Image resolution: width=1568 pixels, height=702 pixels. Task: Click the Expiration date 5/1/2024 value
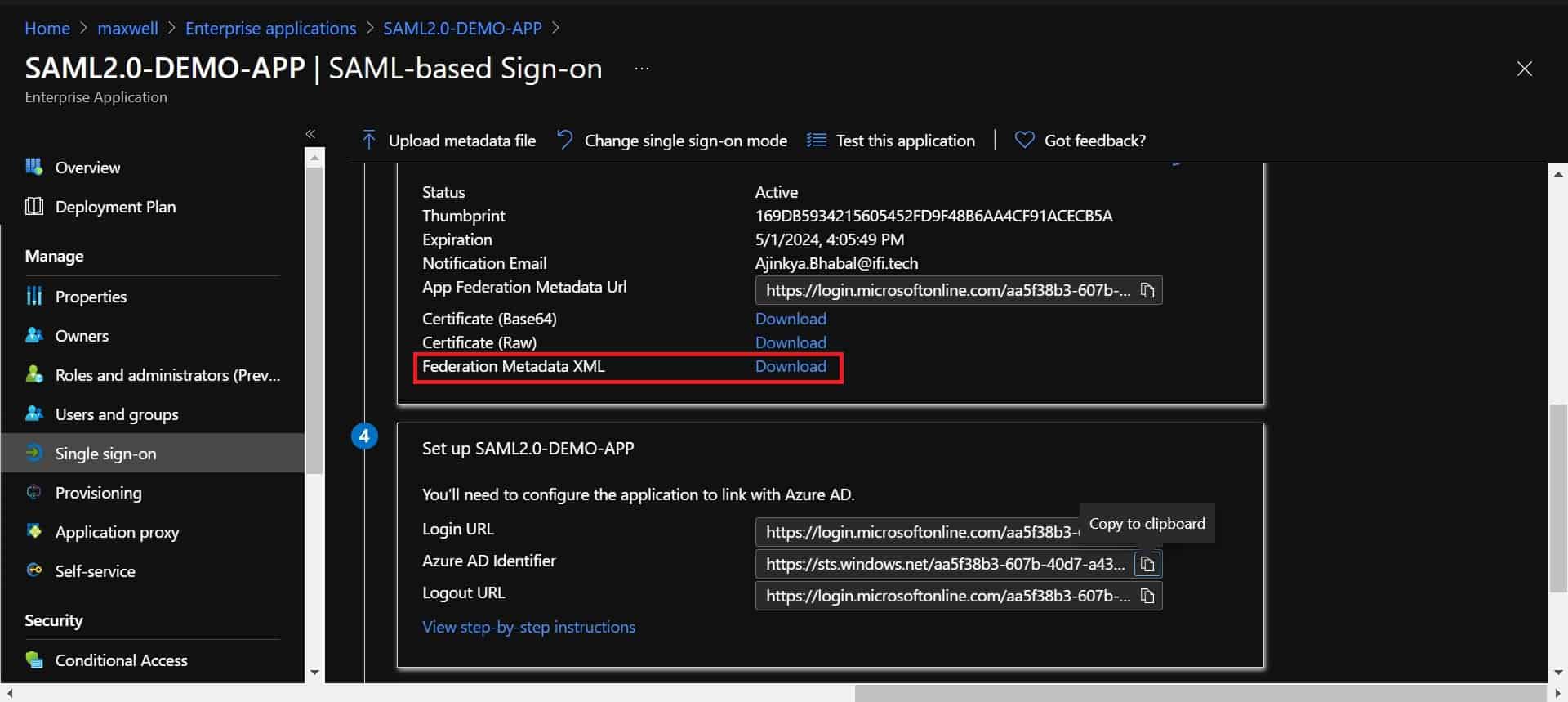[x=829, y=239]
